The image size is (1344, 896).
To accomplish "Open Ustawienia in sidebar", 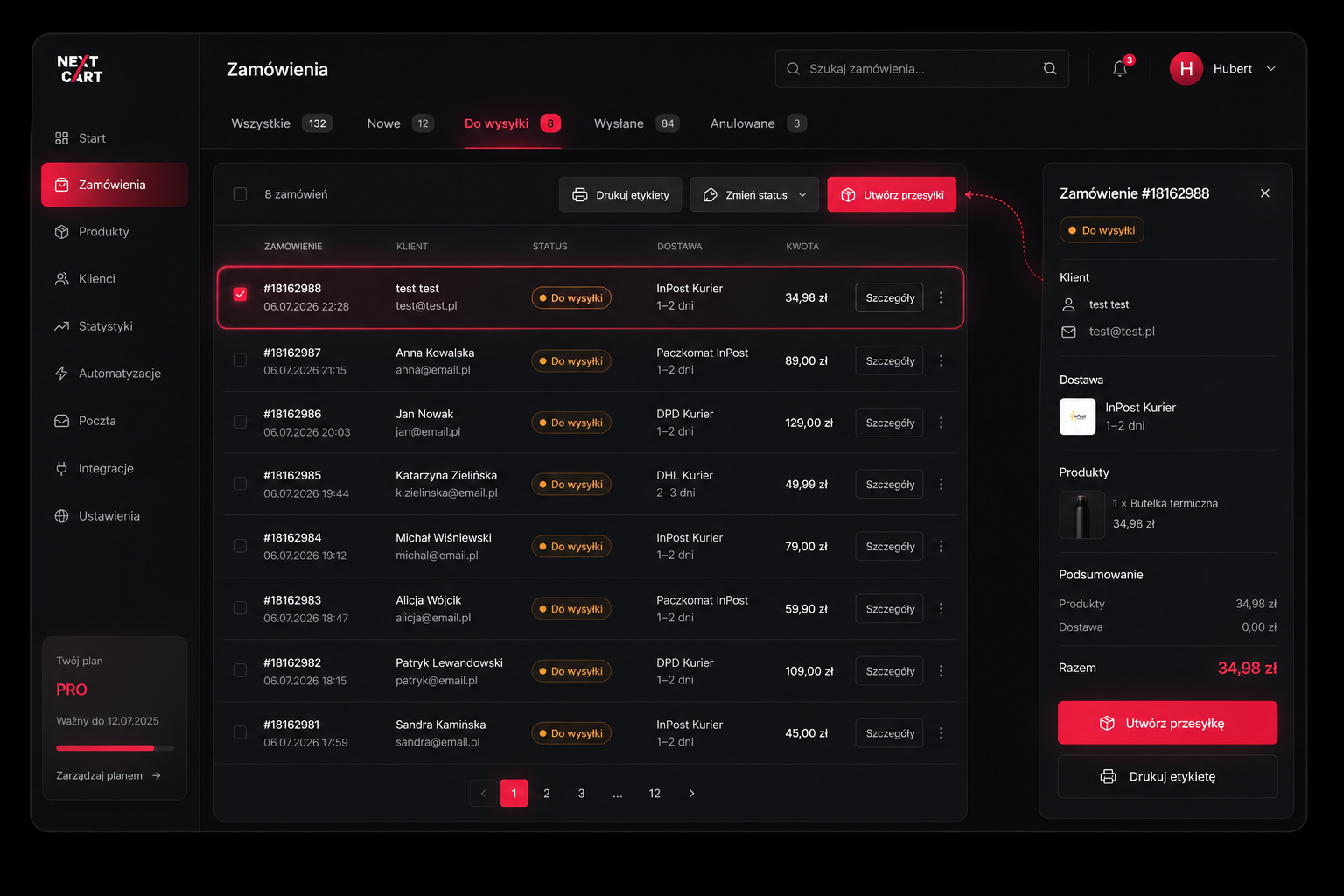I will coord(115,516).
